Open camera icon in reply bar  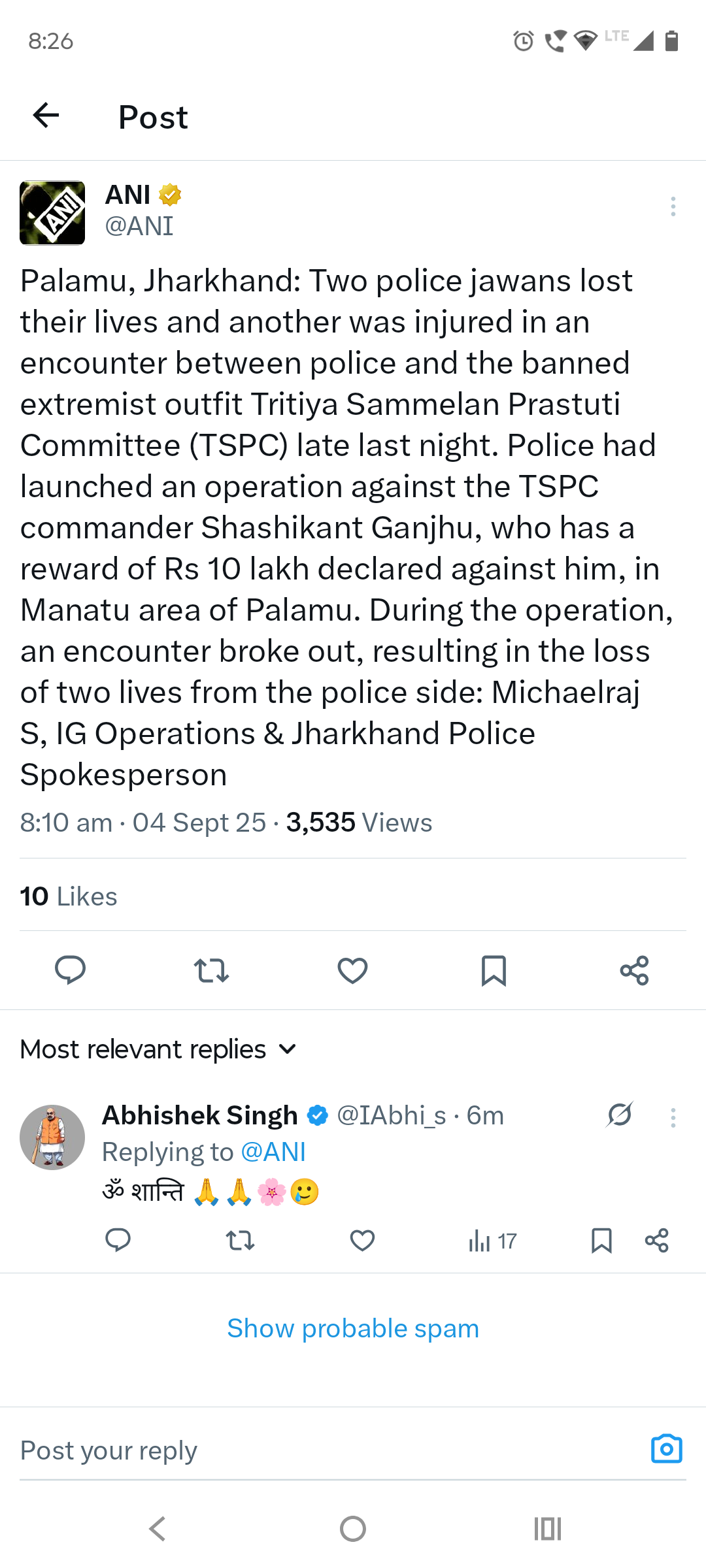(x=666, y=1449)
